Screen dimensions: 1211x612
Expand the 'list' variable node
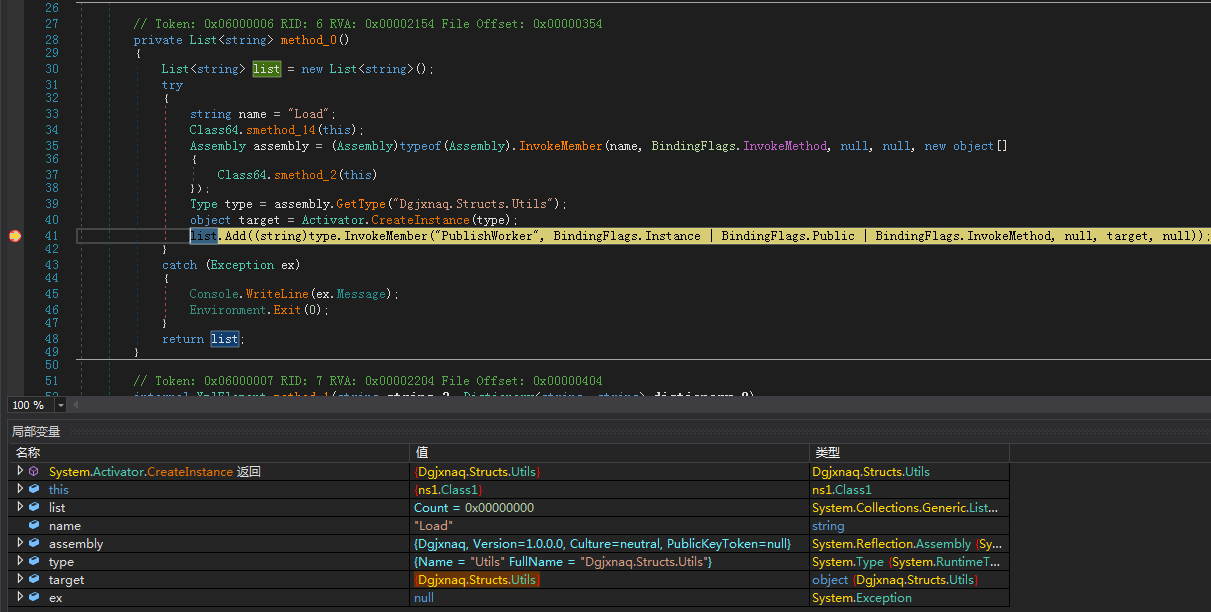pyautogui.click(x=19, y=507)
